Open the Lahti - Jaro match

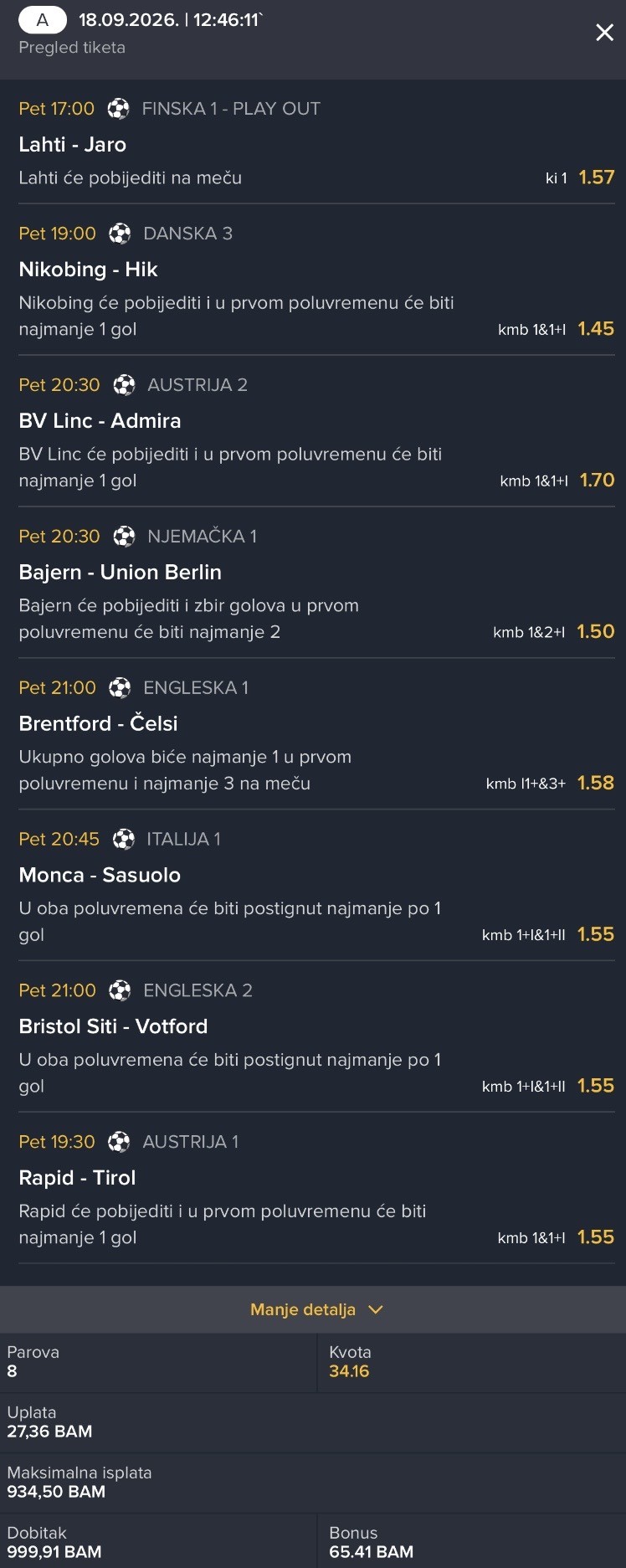(73, 145)
